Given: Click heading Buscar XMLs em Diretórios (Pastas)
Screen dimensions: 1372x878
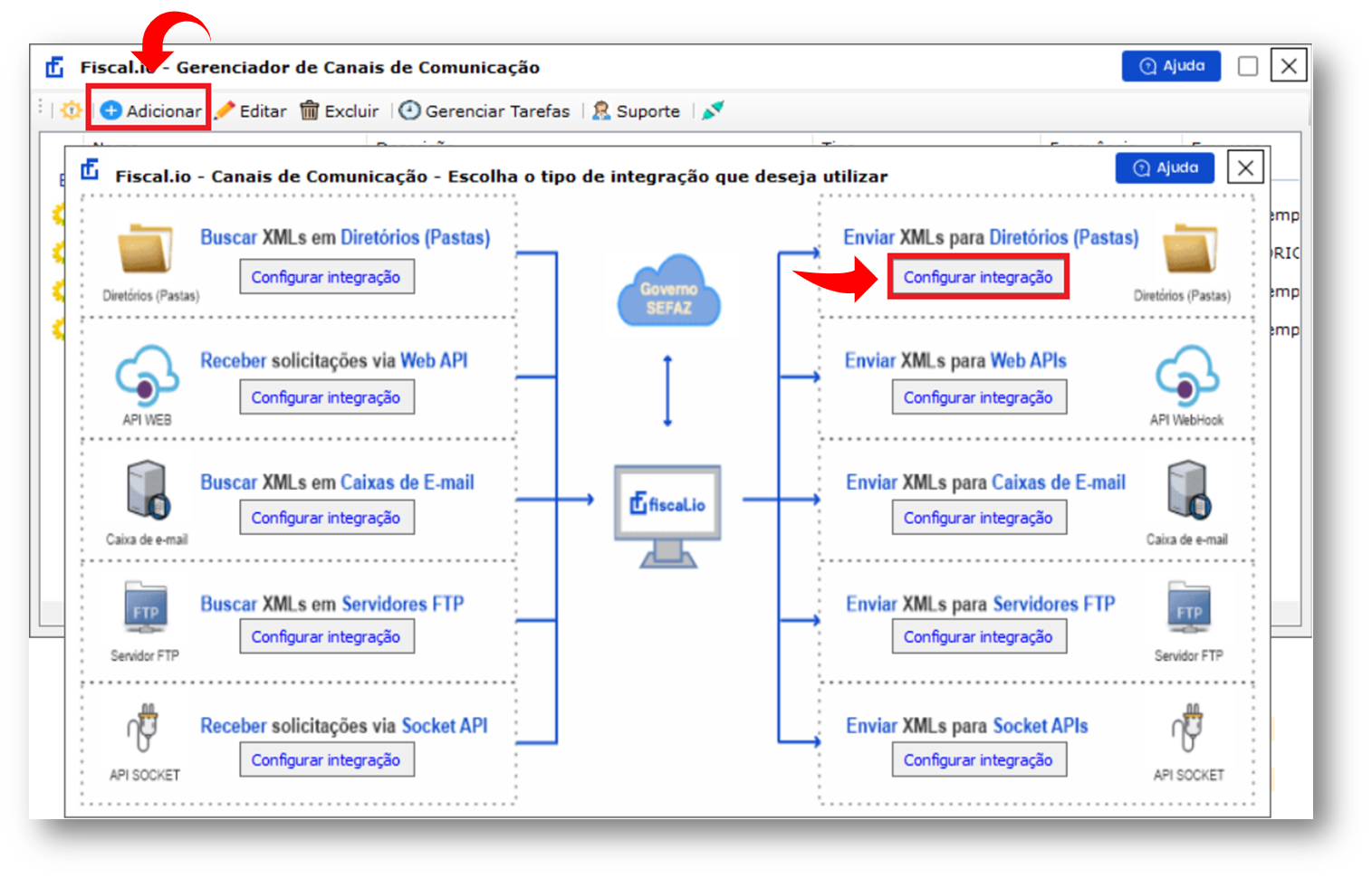Looking at the screenshot, I should (x=345, y=237).
